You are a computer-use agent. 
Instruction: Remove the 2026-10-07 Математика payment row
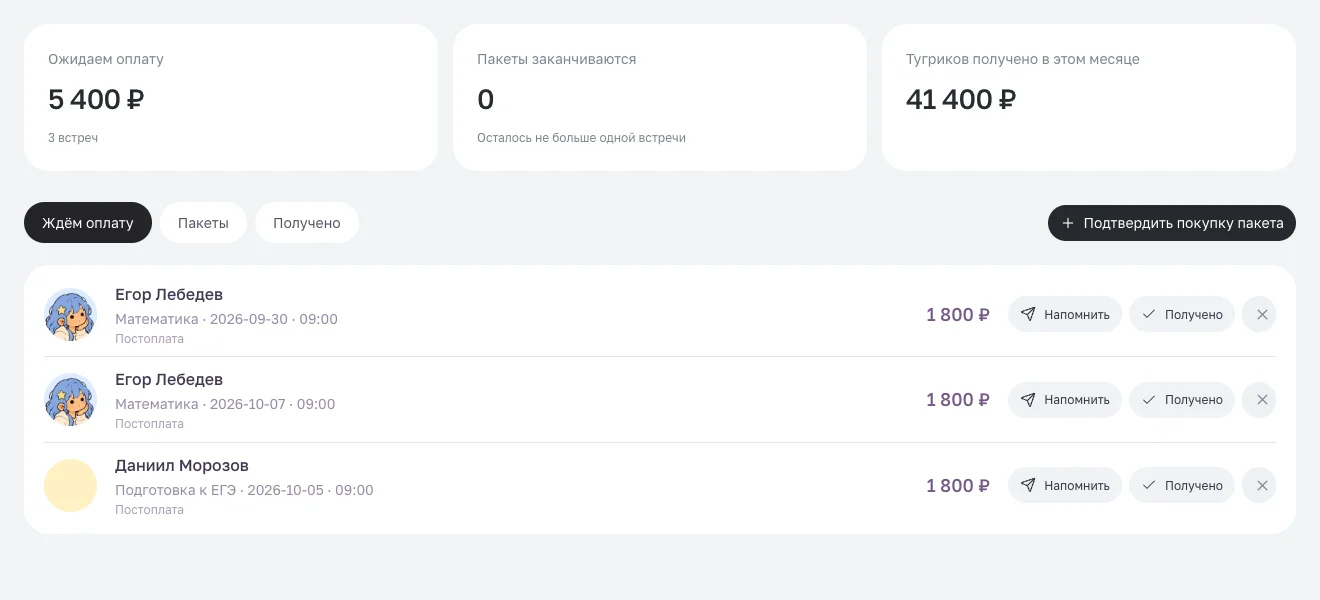pyautogui.click(x=1259, y=400)
